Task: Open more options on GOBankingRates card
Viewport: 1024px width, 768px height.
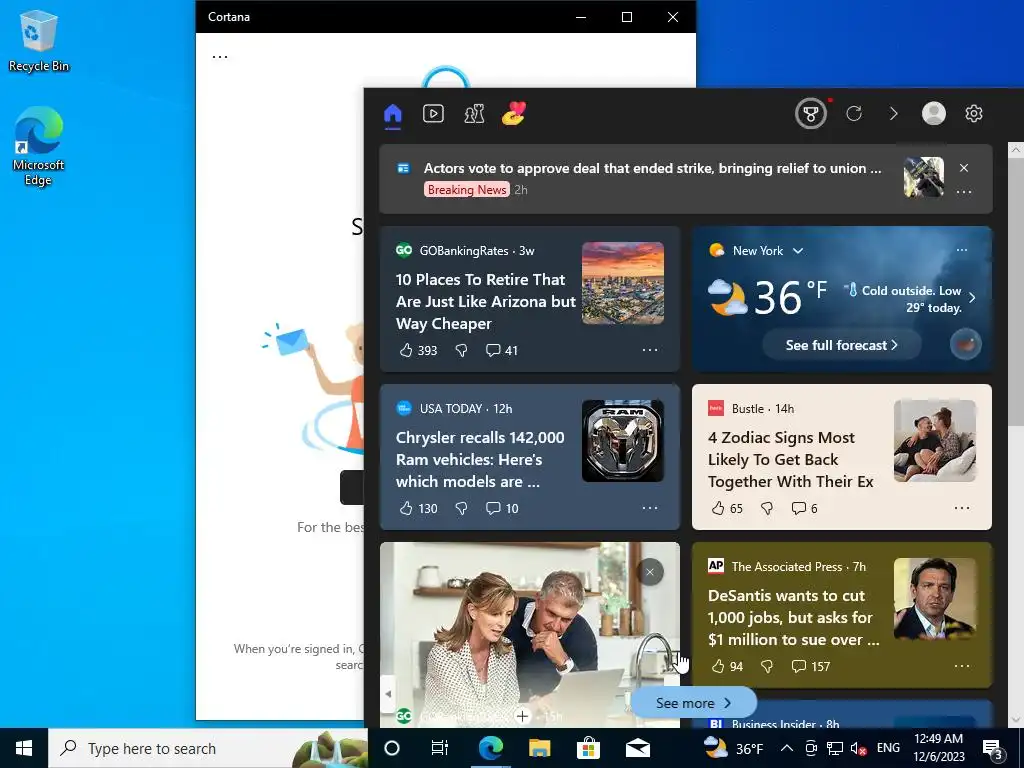Action: 650,350
